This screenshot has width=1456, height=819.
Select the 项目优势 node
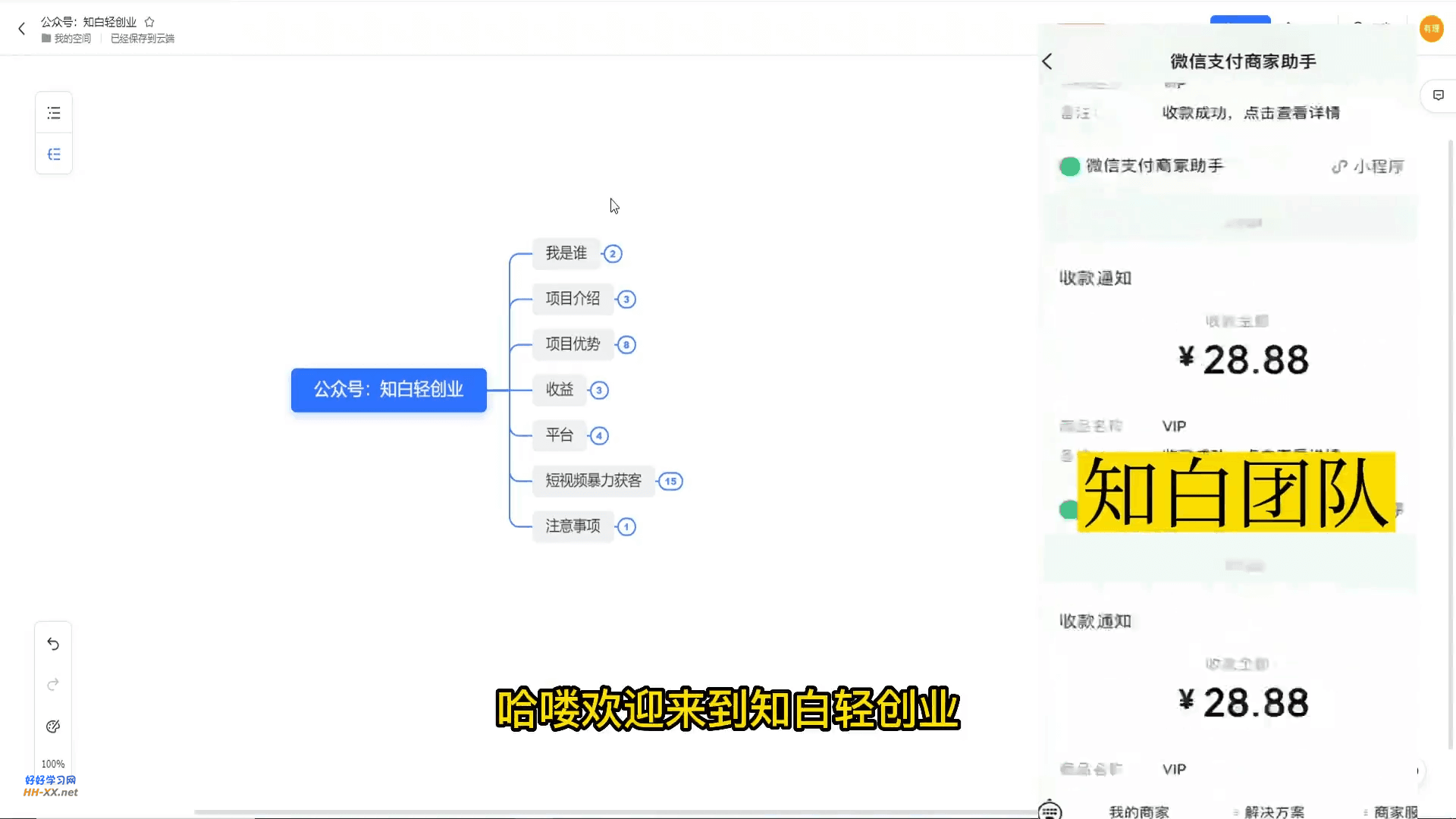point(573,344)
